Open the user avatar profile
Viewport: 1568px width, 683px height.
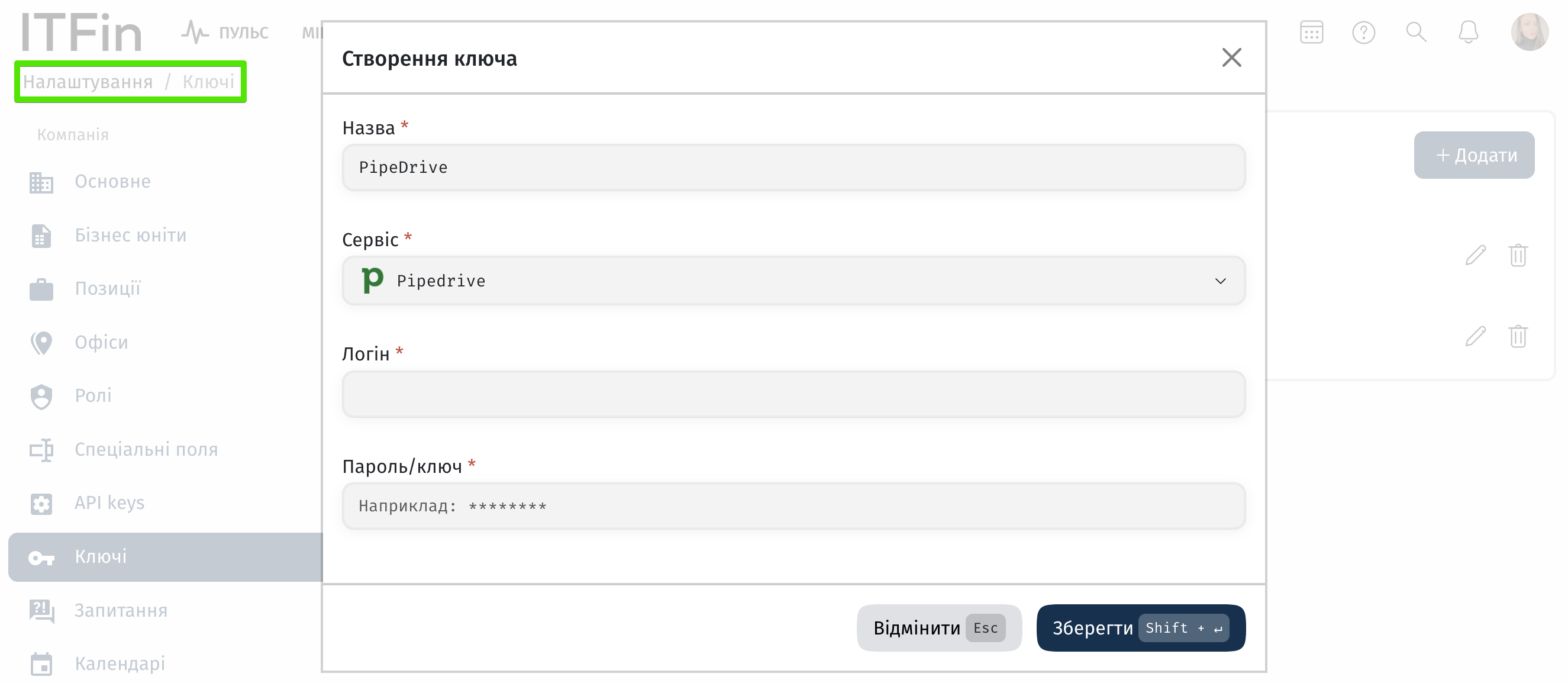tap(1530, 33)
